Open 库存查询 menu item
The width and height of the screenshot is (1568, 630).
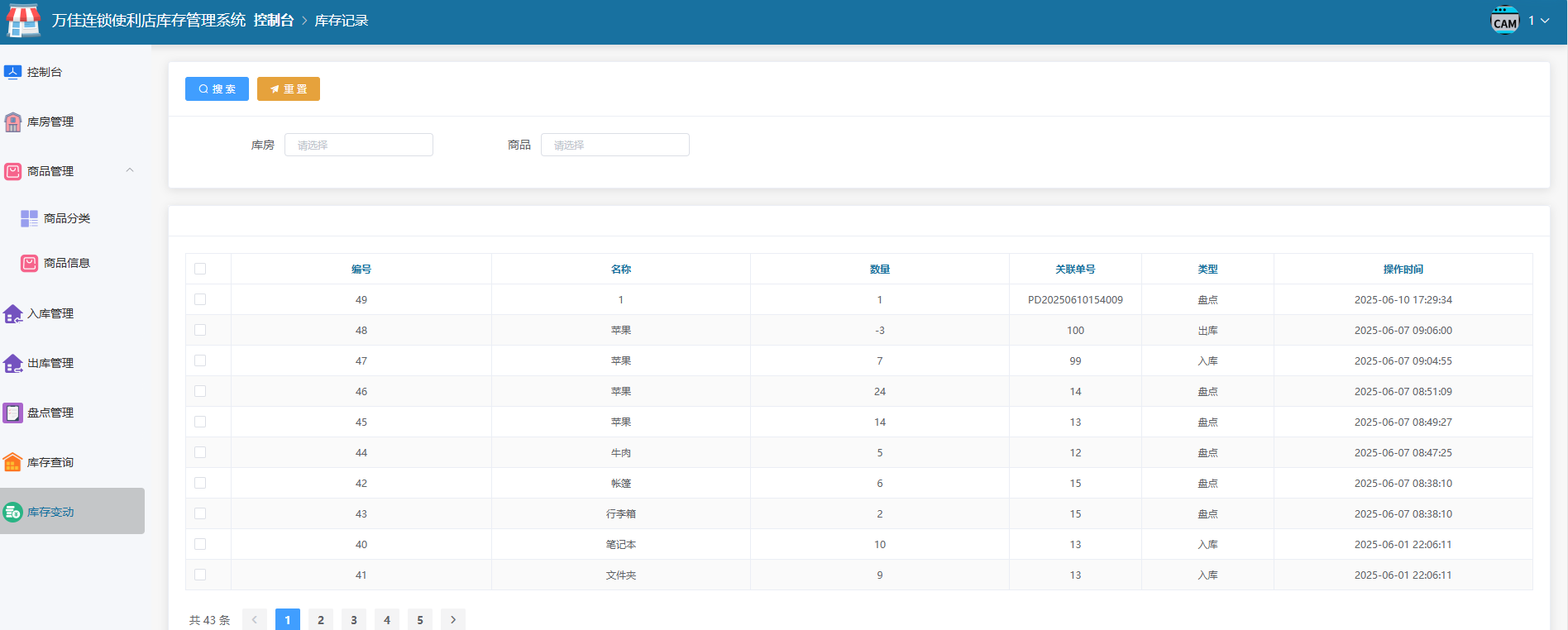(x=72, y=462)
